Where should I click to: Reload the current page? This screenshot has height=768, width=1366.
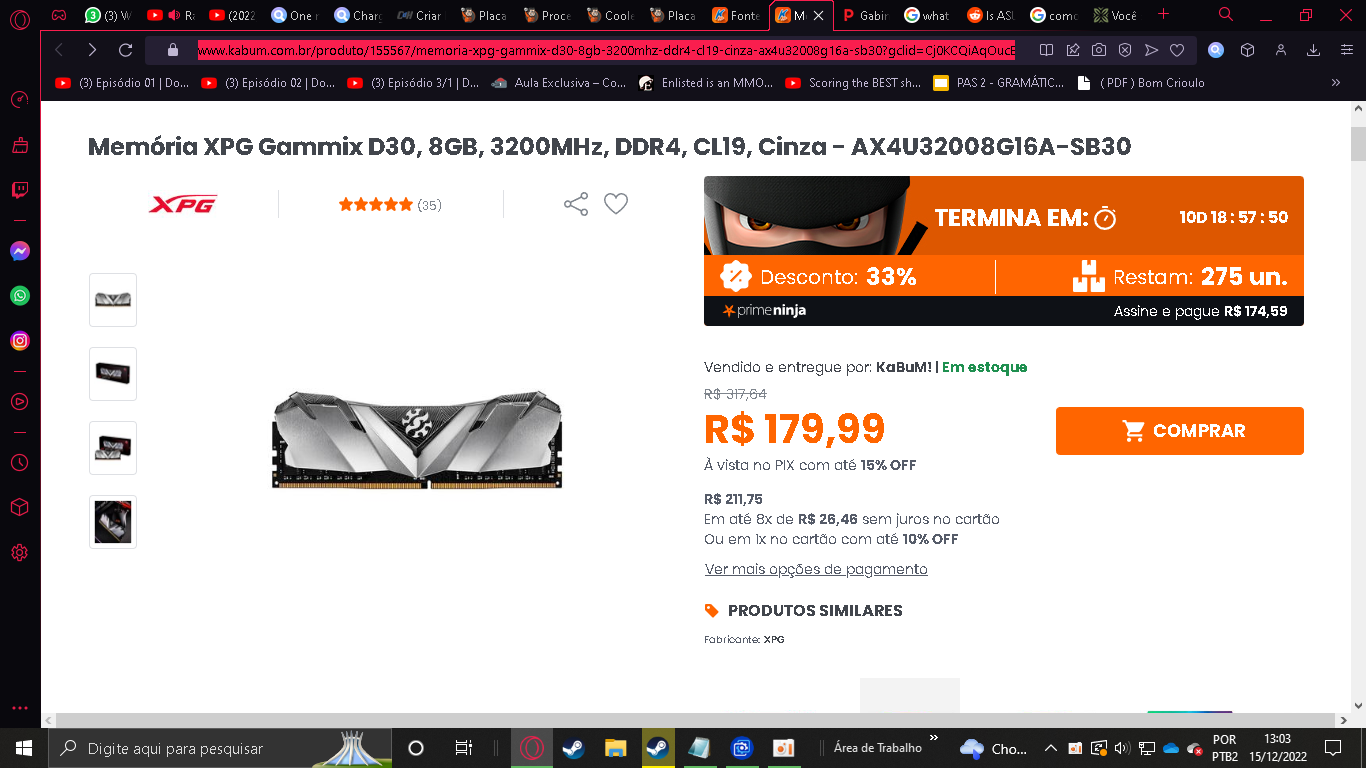pyautogui.click(x=125, y=50)
